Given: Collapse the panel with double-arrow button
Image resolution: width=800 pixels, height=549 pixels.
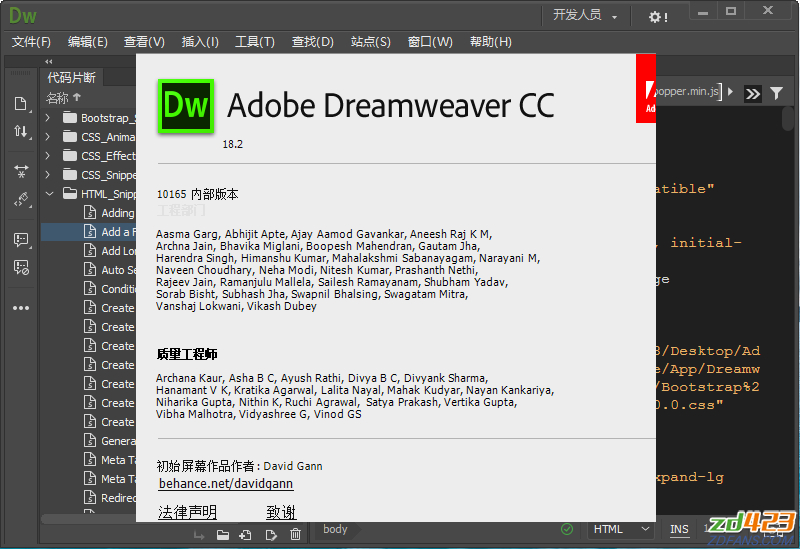Looking at the screenshot, I should click(x=48, y=61).
